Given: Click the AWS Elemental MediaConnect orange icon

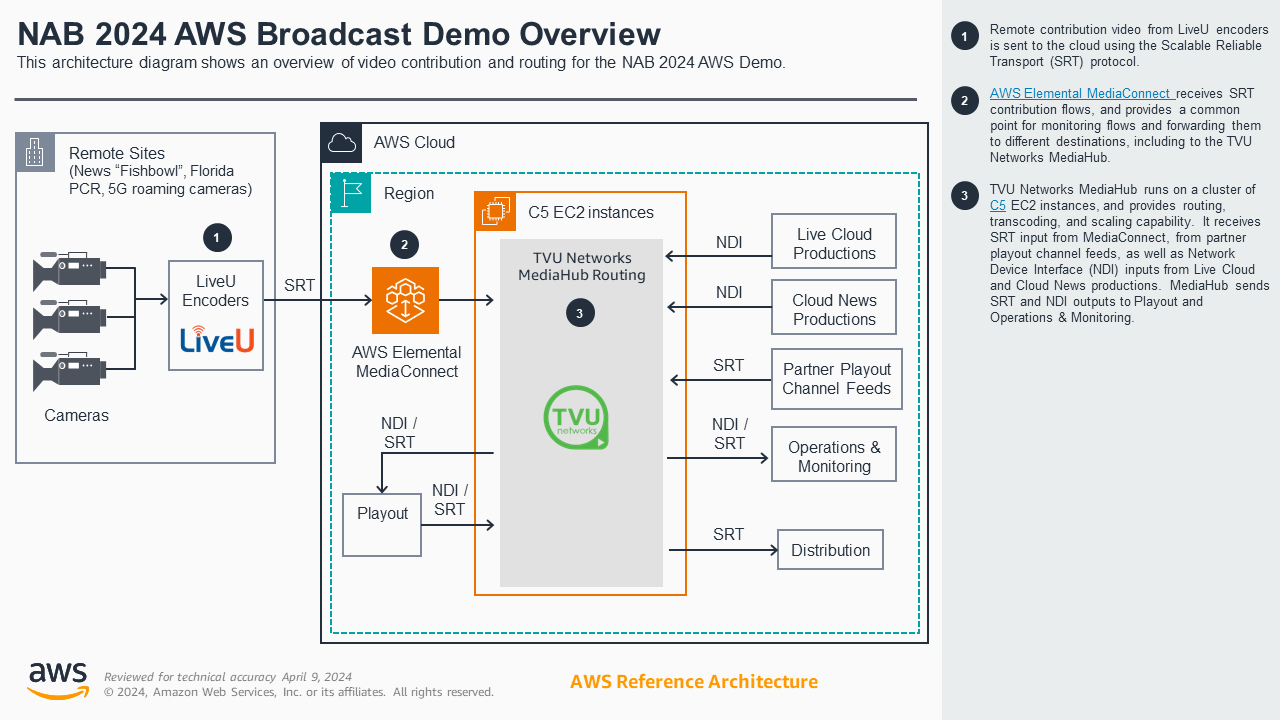Looking at the screenshot, I should tap(405, 300).
